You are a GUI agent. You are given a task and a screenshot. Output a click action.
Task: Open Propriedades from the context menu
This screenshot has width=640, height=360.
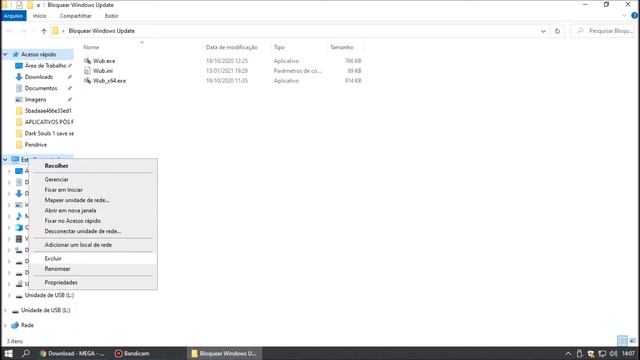[93, 282]
